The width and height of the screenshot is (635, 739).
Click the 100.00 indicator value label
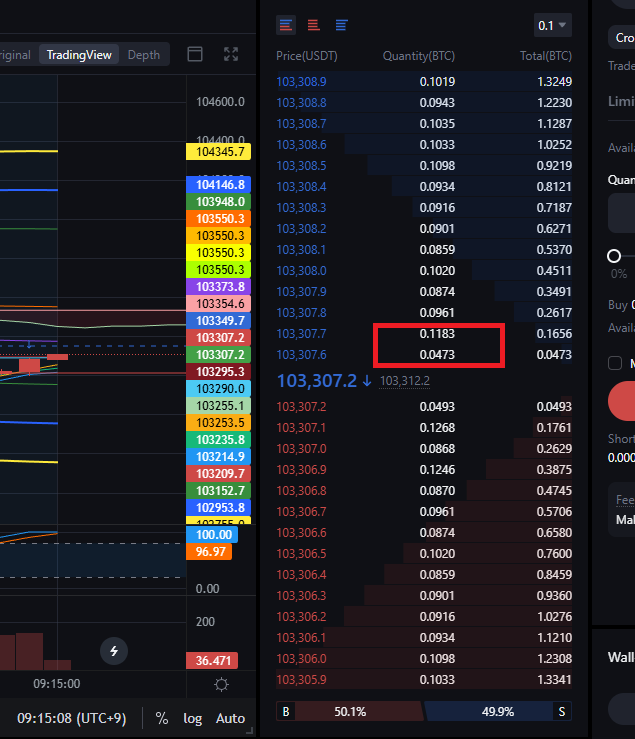pyautogui.click(x=212, y=534)
